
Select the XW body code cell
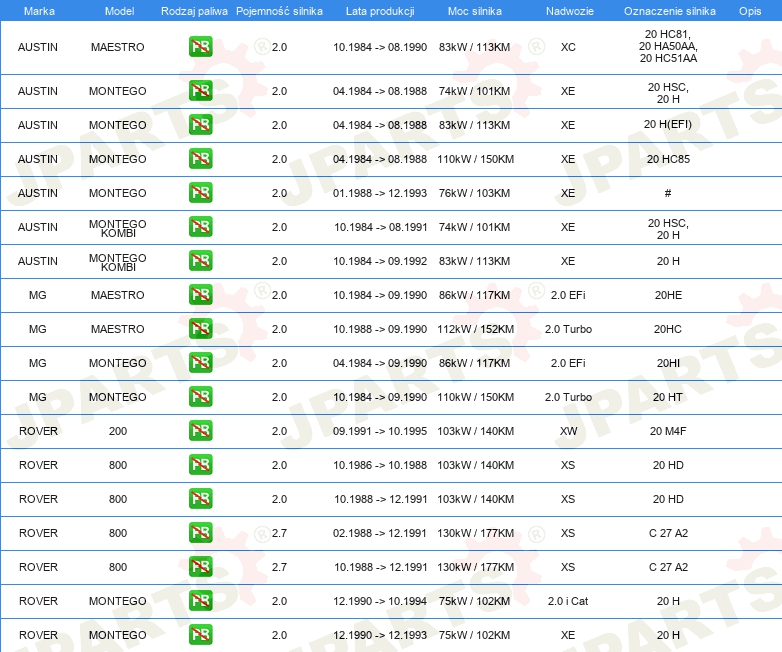(x=568, y=431)
